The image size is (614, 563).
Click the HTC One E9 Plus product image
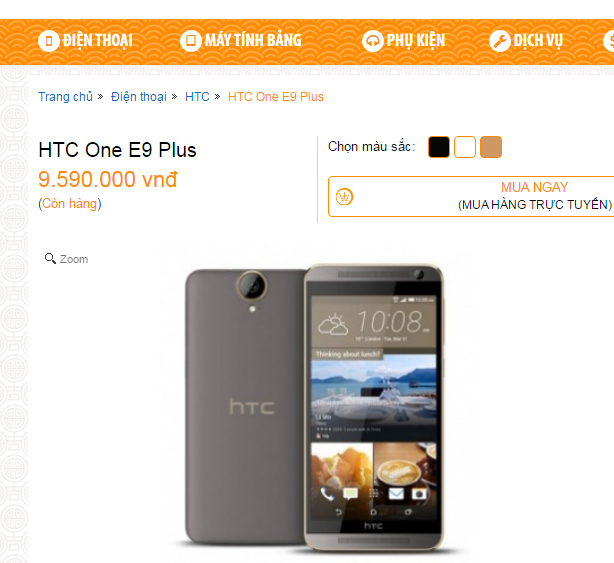pos(314,407)
